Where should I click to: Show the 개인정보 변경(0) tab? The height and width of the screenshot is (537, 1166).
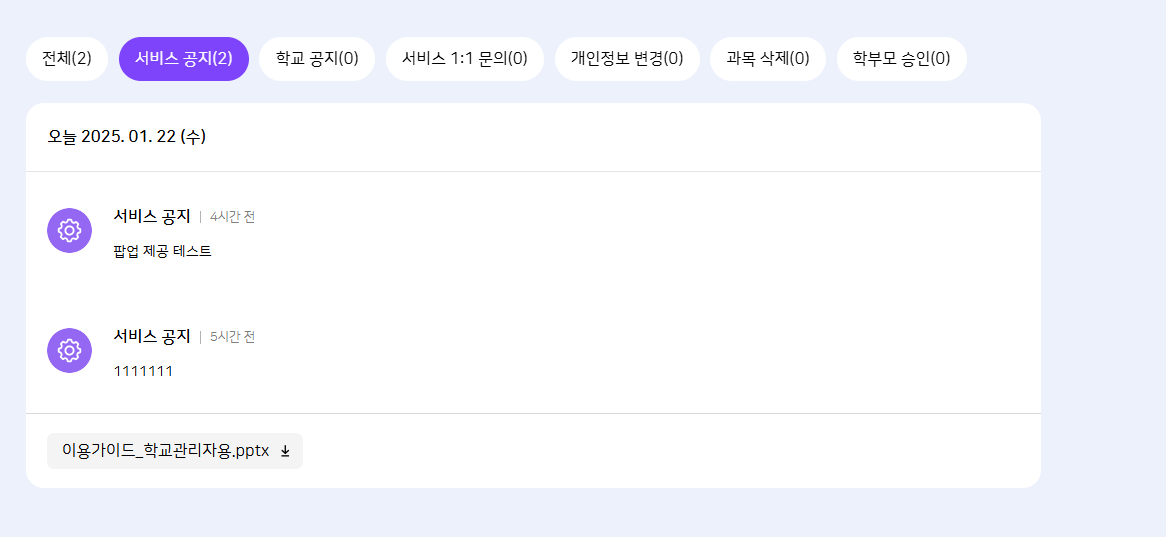[627, 58]
